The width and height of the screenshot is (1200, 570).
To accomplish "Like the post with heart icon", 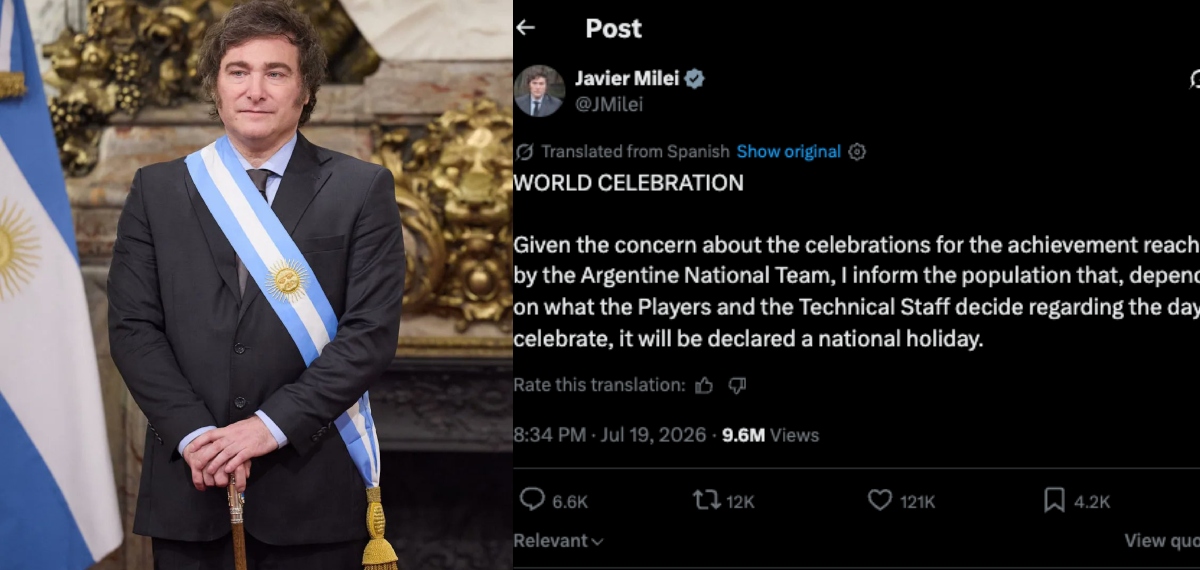I will (880, 500).
